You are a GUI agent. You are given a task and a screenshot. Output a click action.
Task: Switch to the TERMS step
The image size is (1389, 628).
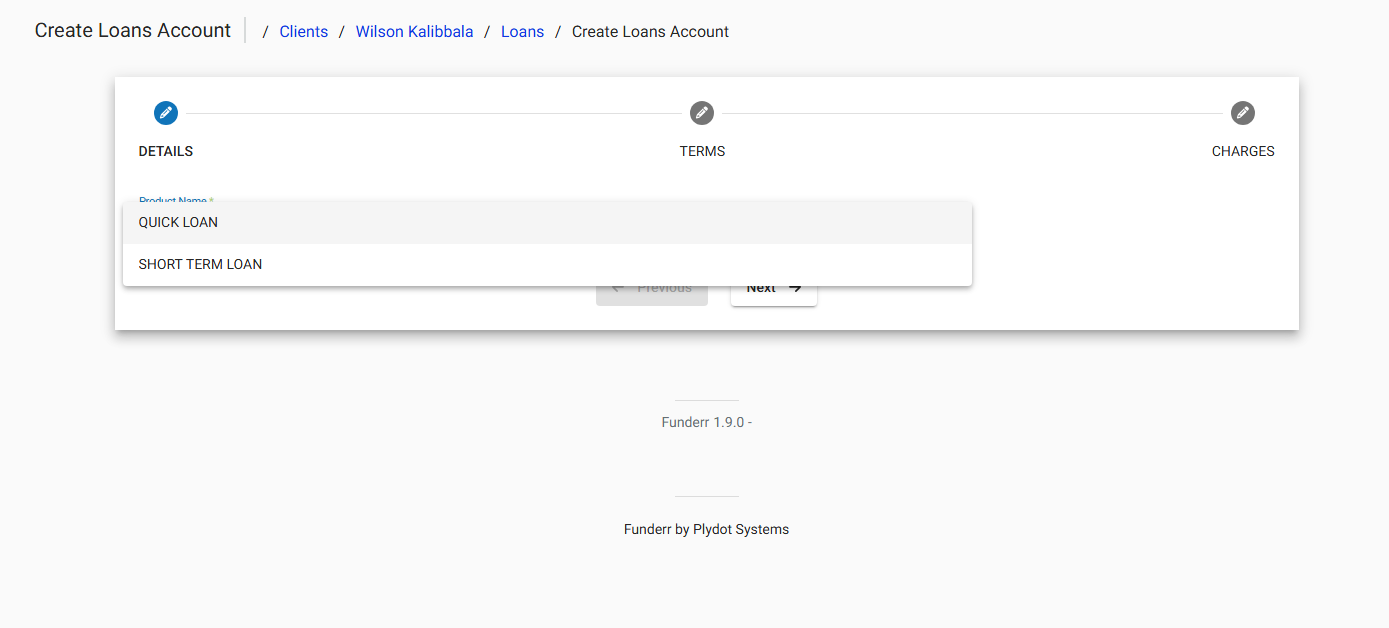coord(701,130)
